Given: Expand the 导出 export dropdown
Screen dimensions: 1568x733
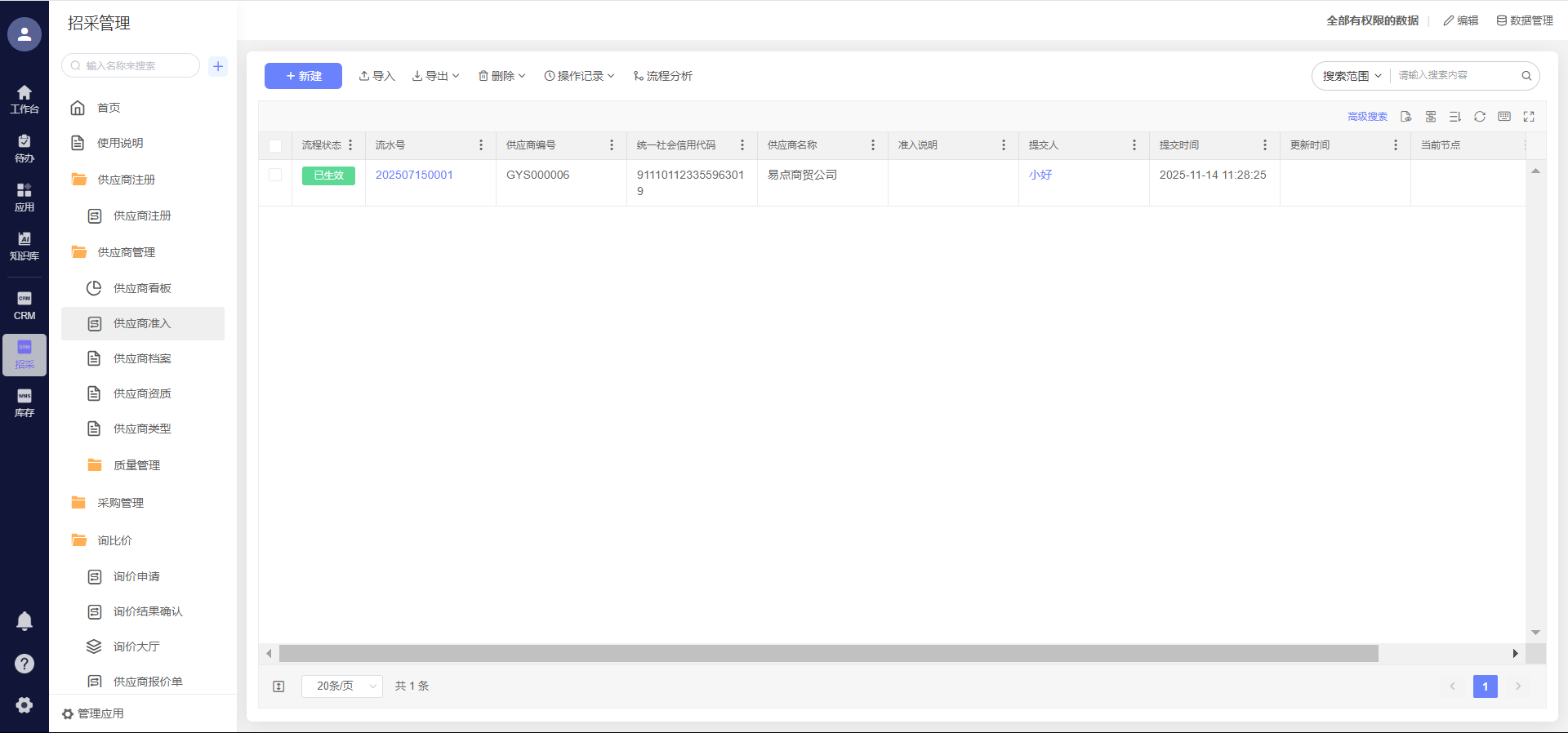Looking at the screenshot, I should pos(436,76).
